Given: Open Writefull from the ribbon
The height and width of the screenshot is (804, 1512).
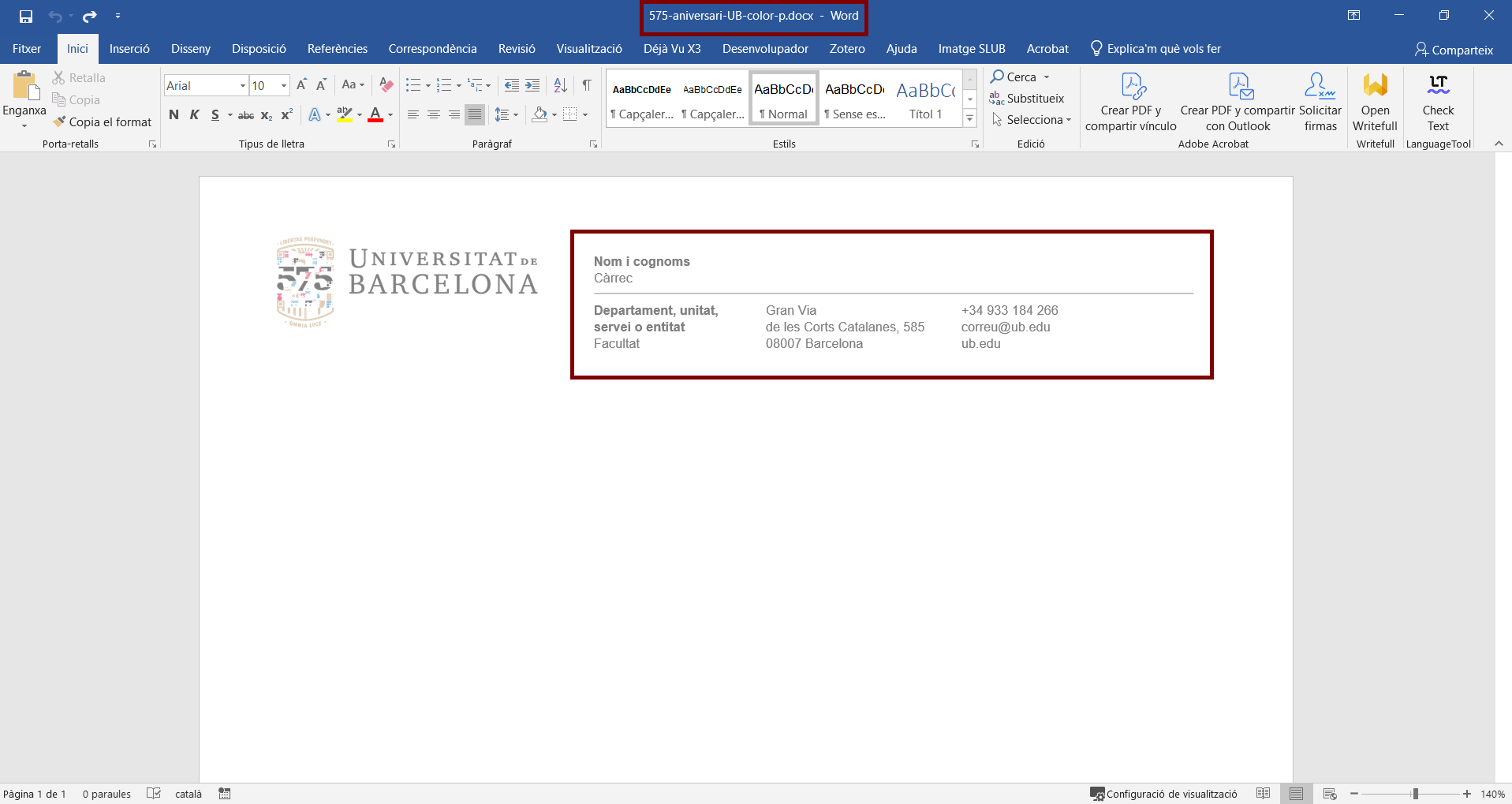Looking at the screenshot, I should pyautogui.click(x=1375, y=103).
